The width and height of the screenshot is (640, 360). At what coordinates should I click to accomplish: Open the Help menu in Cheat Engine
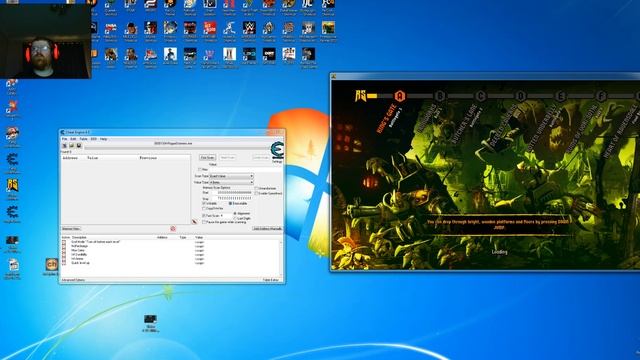pos(104,139)
